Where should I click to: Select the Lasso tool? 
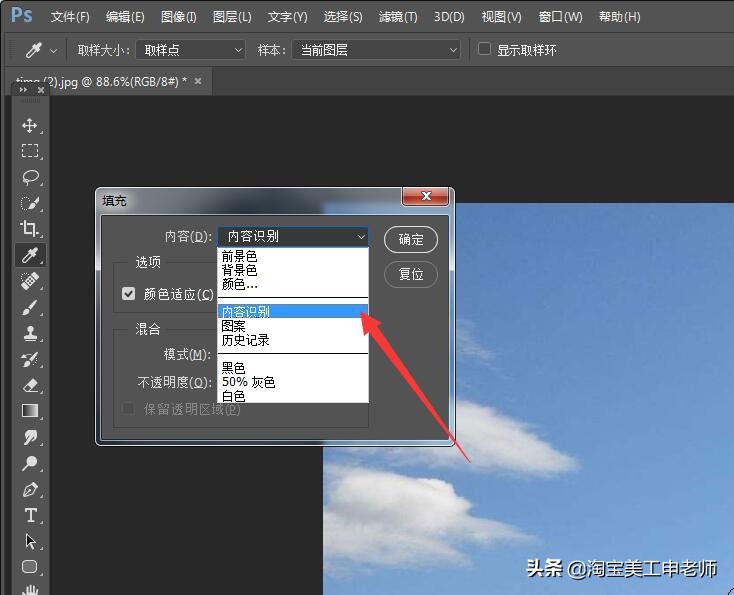tap(30, 177)
